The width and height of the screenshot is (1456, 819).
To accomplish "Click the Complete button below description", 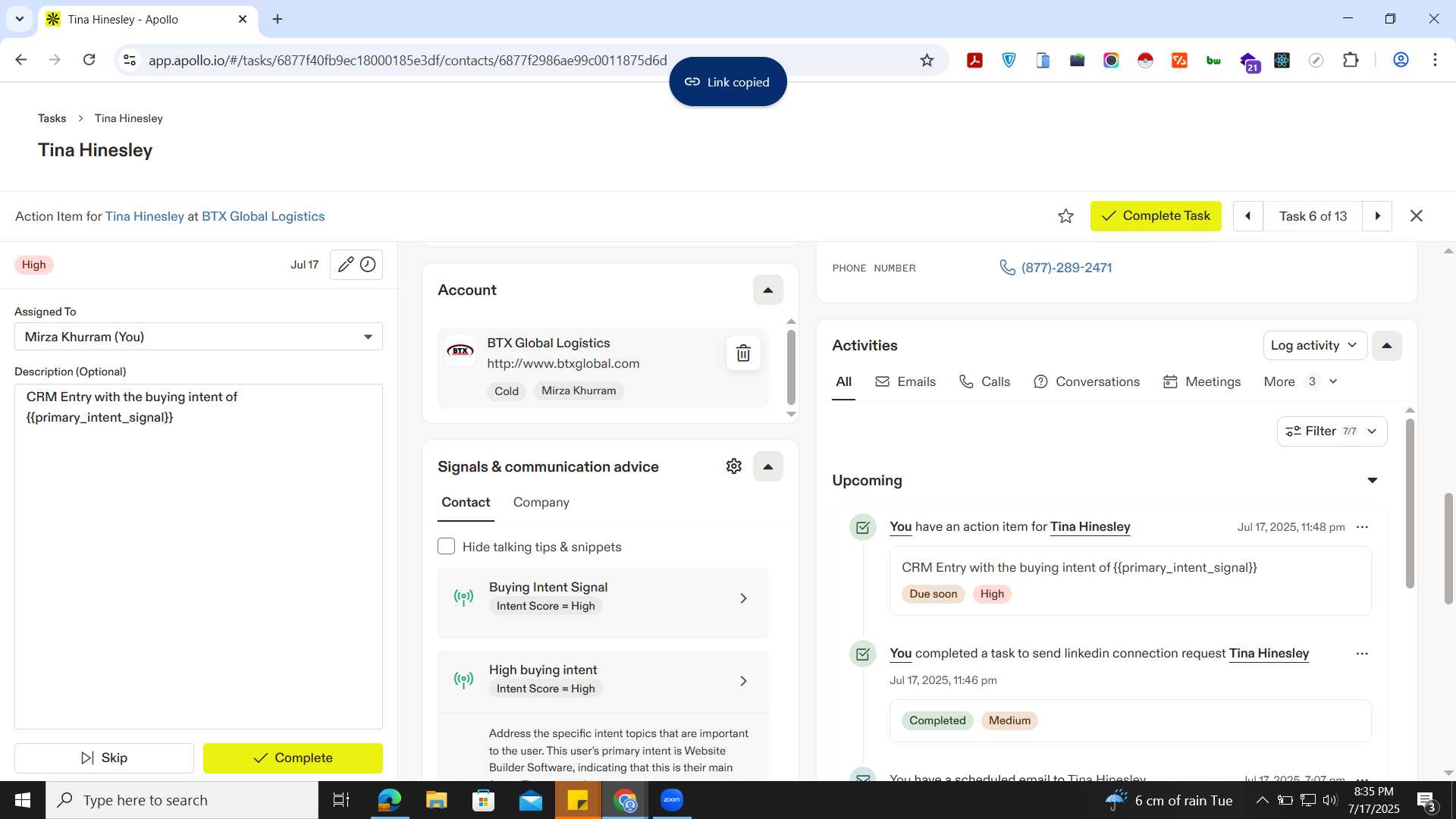I will [x=293, y=758].
